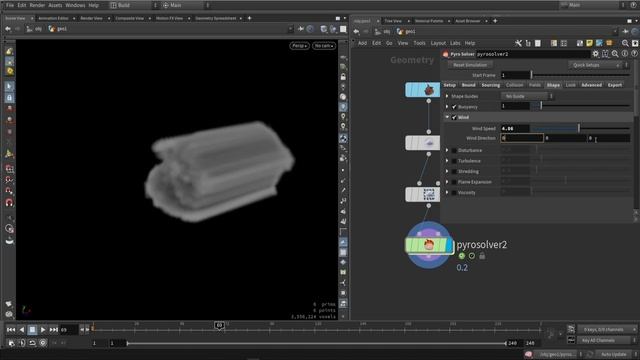This screenshot has width=640, height=360.
Task: Expand the Flame Expansion section
Action: pyautogui.click(x=447, y=182)
